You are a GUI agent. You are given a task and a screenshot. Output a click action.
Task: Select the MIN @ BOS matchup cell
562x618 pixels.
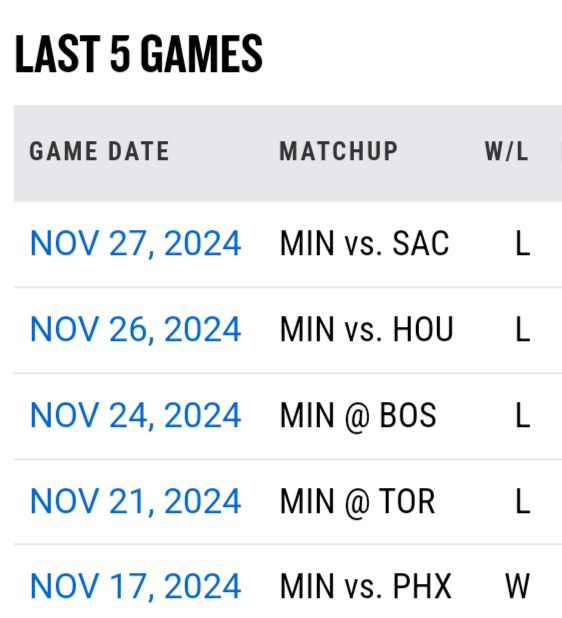coord(358,415)
